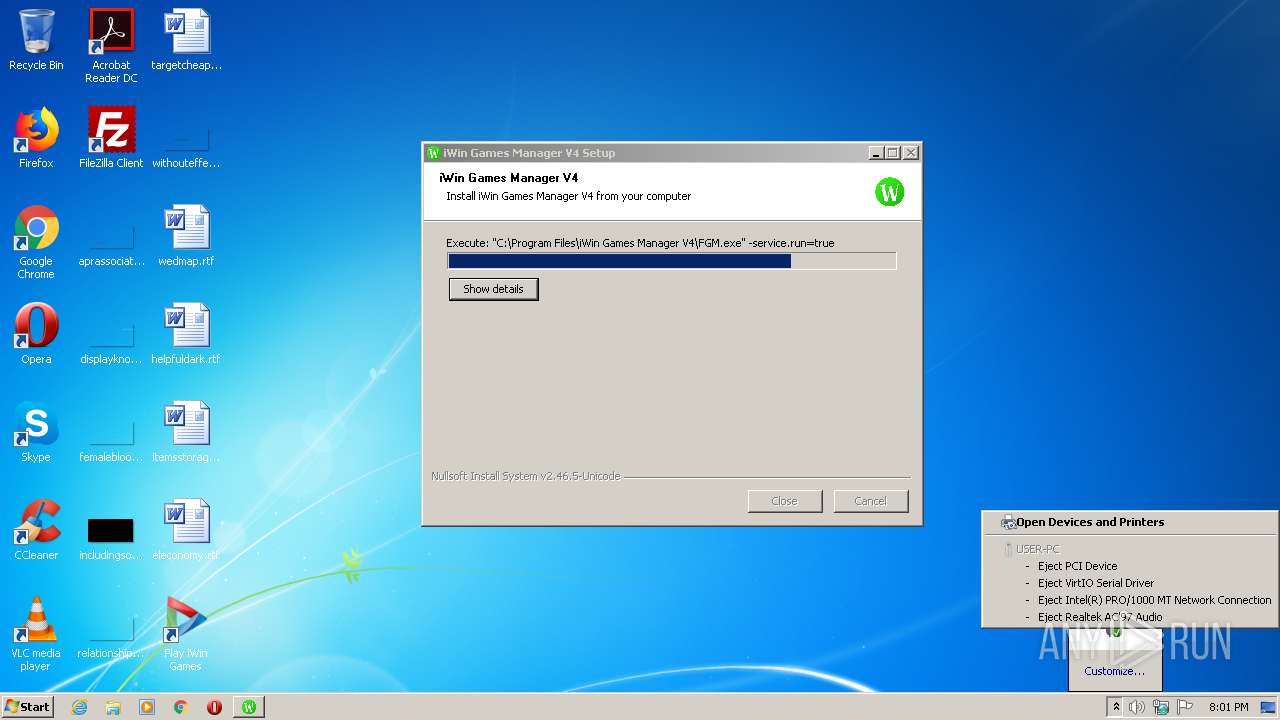Click the installation progress bar
The image size is (1280, 720).
[x=672, y=261]
